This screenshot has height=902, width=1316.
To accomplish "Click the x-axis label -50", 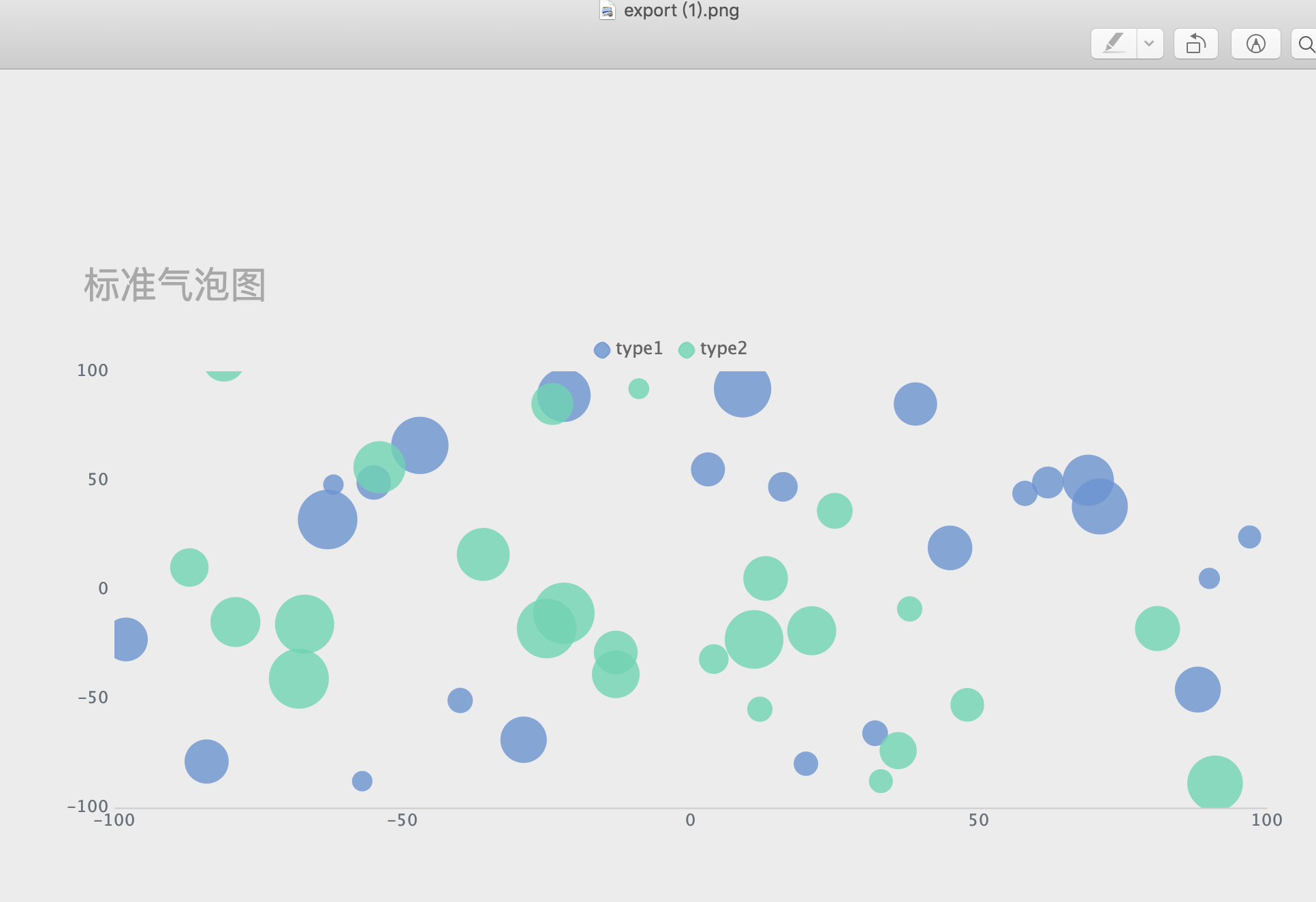I will click(402, 820).
